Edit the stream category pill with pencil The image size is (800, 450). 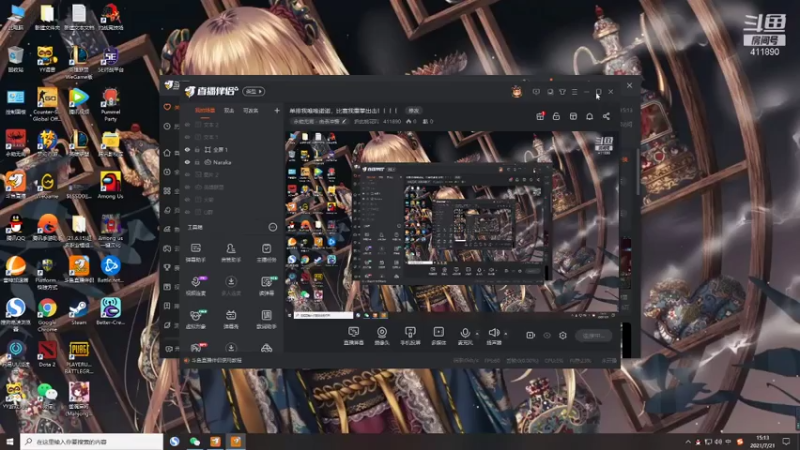[320, 121]
